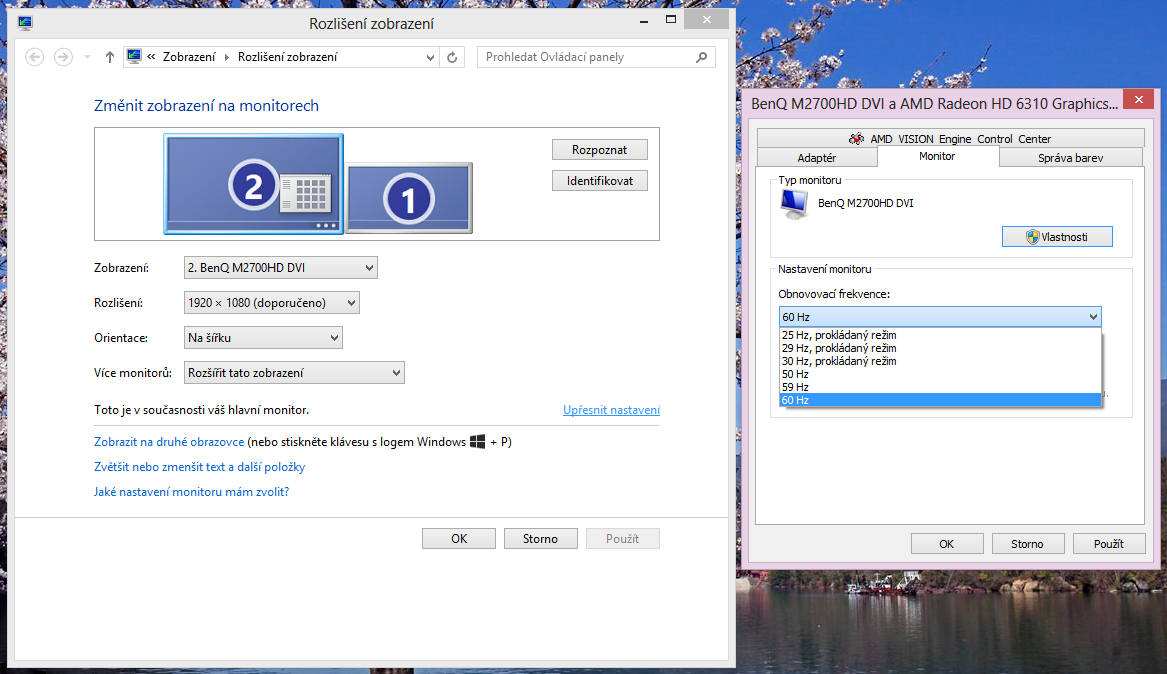Image resolution: width=1167 pixels, height=674 pixels.
Task: Close the Rozlišení zobrazení window
Action: (x=707, y=20)
